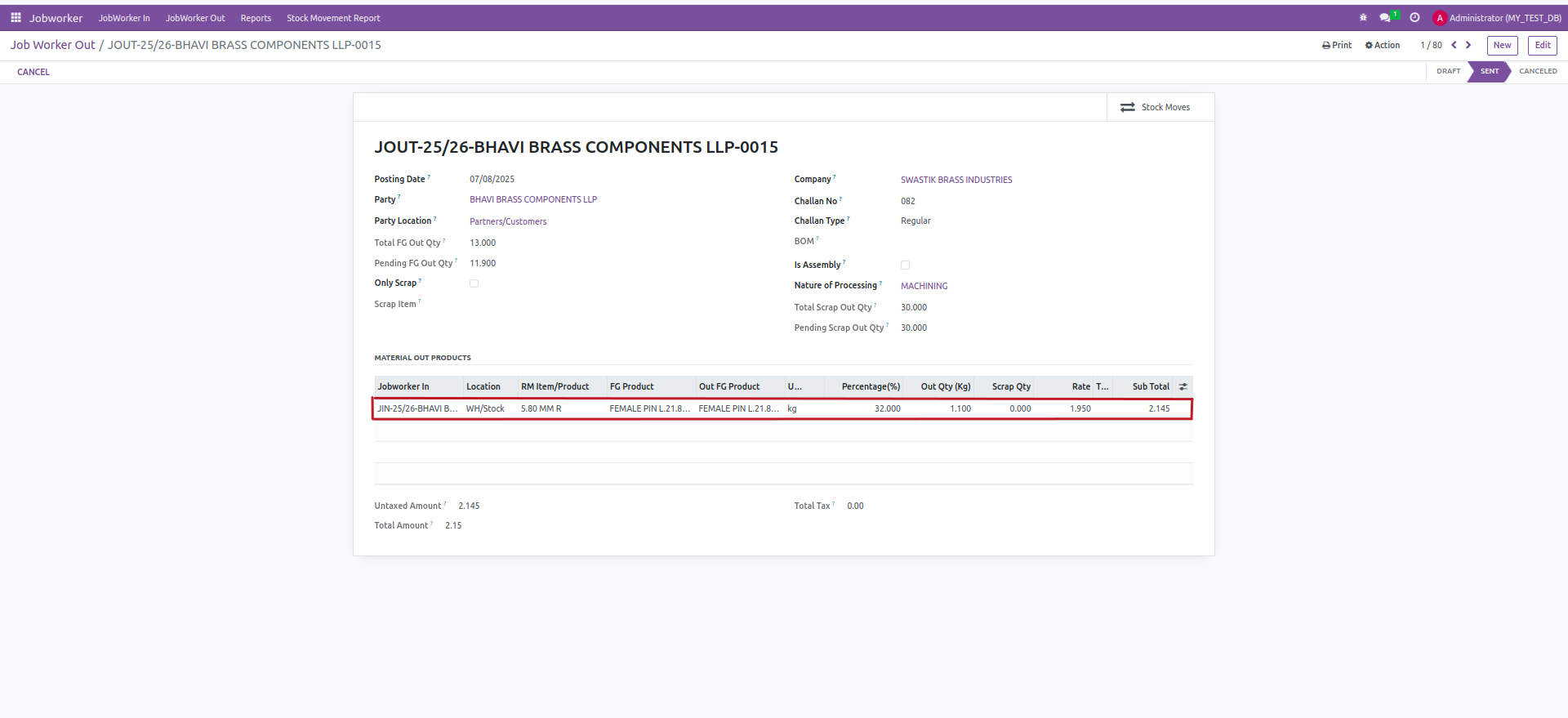Open the conversations messages icon
Screen dimensions: 1568x718
point(1385,18)
